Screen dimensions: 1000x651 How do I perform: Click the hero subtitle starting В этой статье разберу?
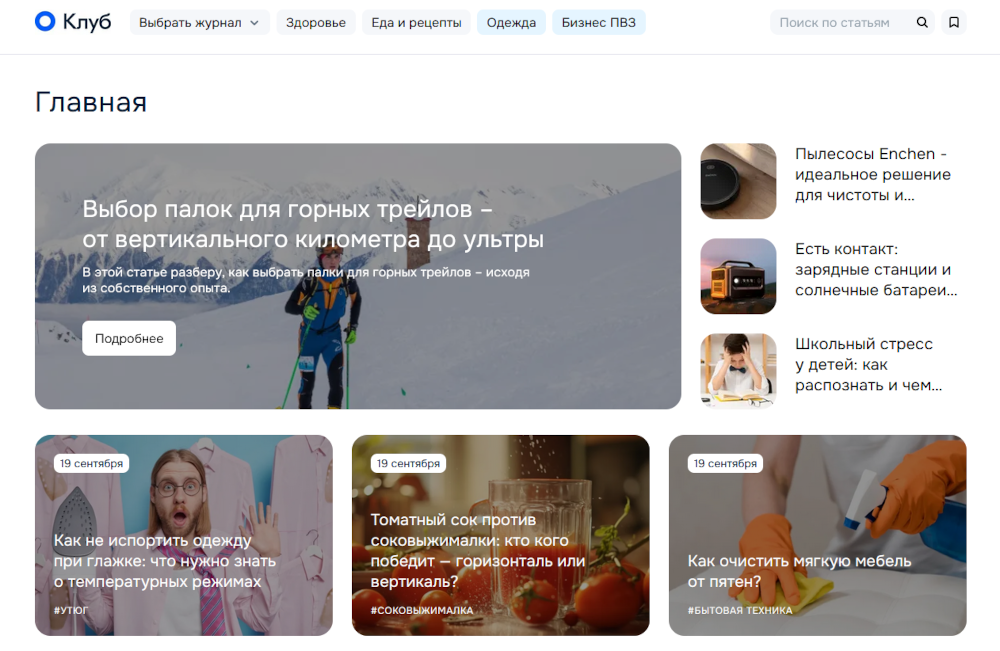306,280
